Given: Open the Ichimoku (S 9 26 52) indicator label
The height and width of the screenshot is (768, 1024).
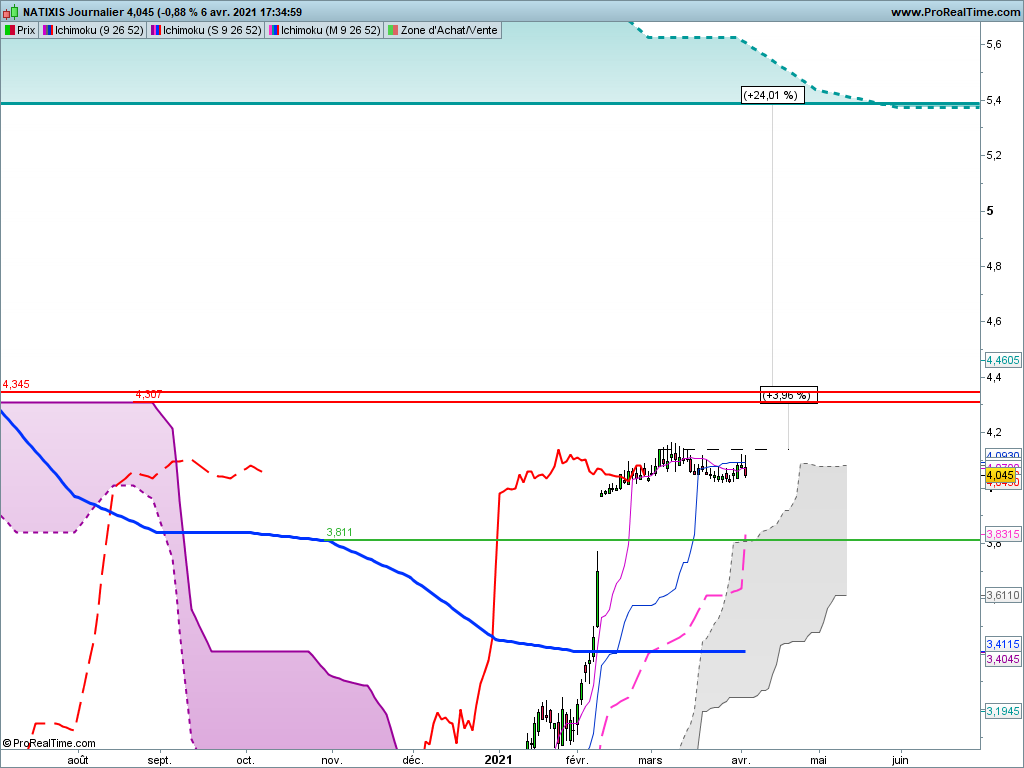Looking at the screenshot, I should tap(212, 30).
